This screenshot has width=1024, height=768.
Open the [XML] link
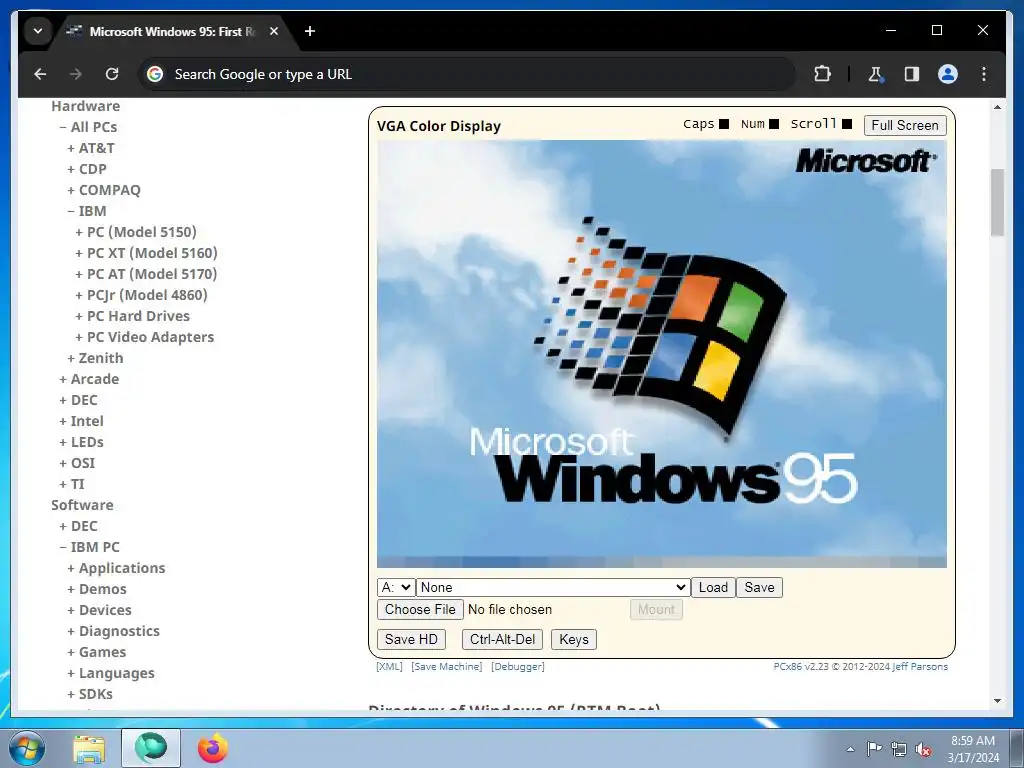coord(389,667)
